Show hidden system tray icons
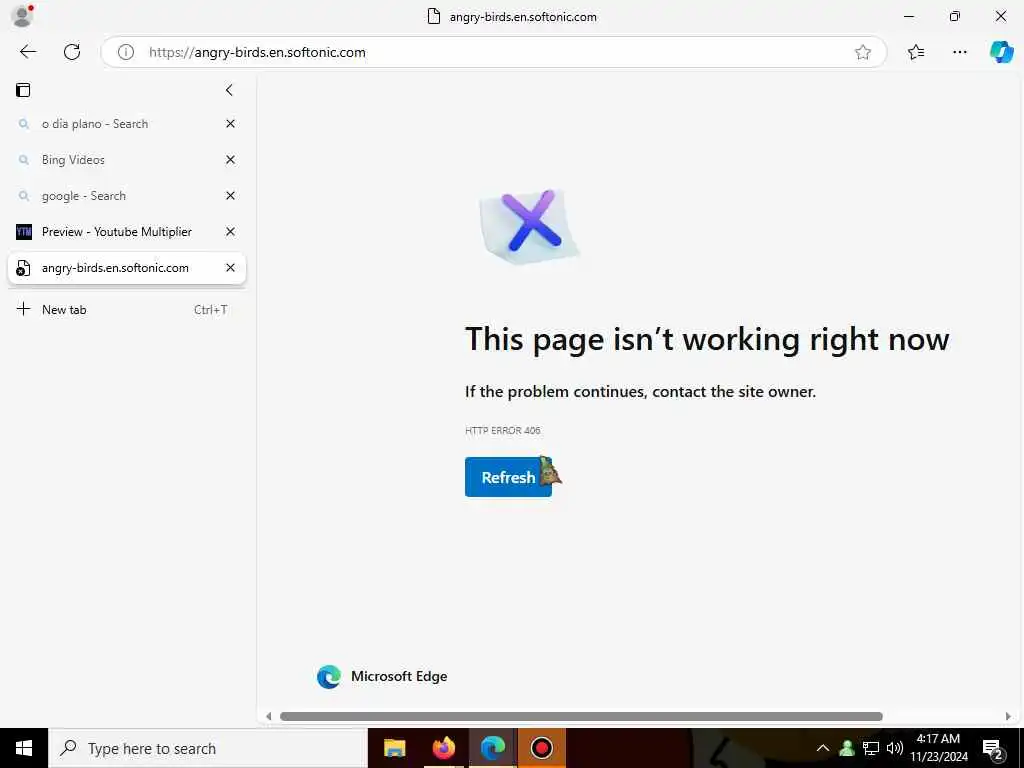Image resolution: width=1024 pixels, height=768 pixels. point(823,748)
